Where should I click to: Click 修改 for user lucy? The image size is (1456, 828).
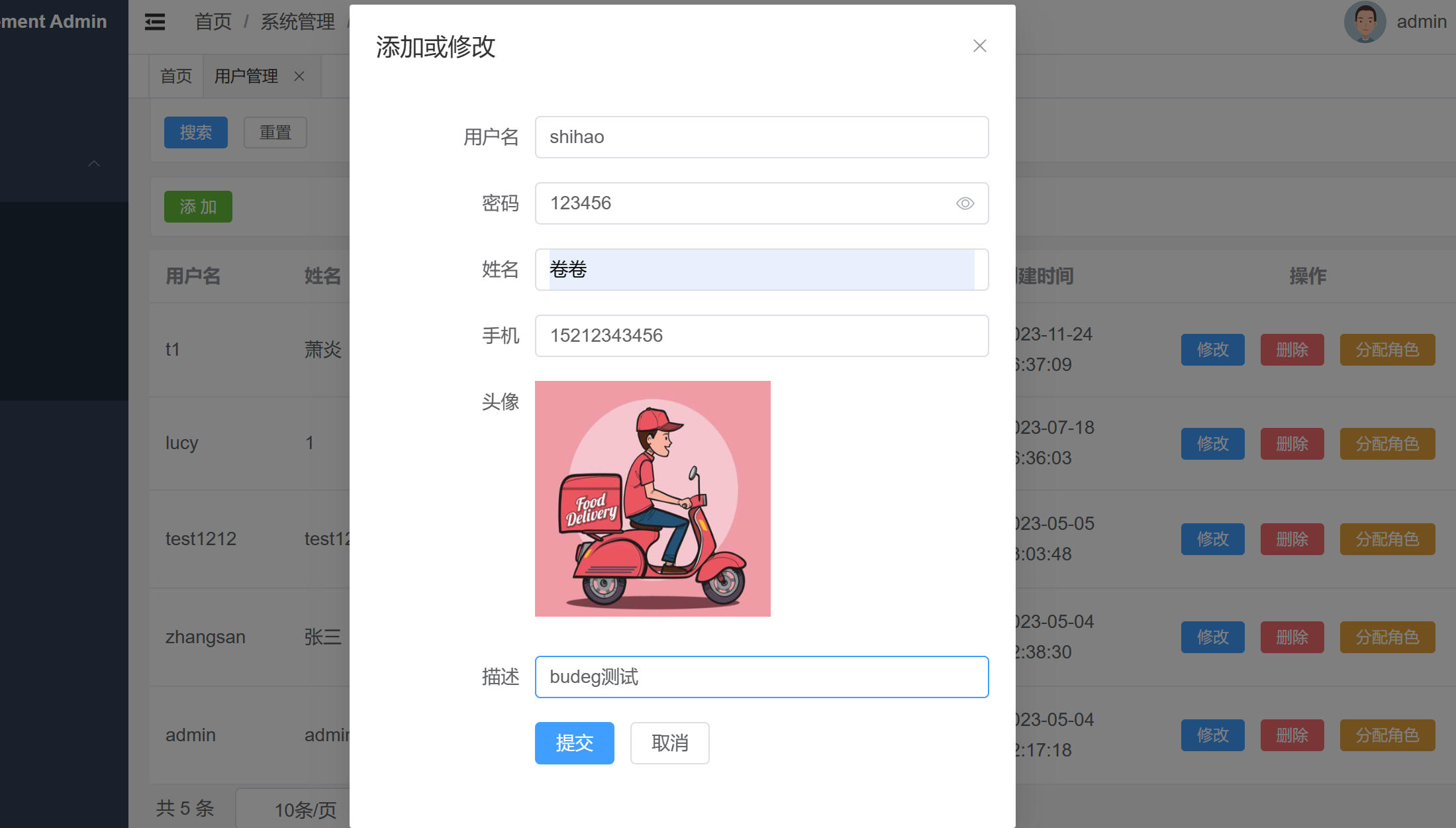[x=1213, y=444]
